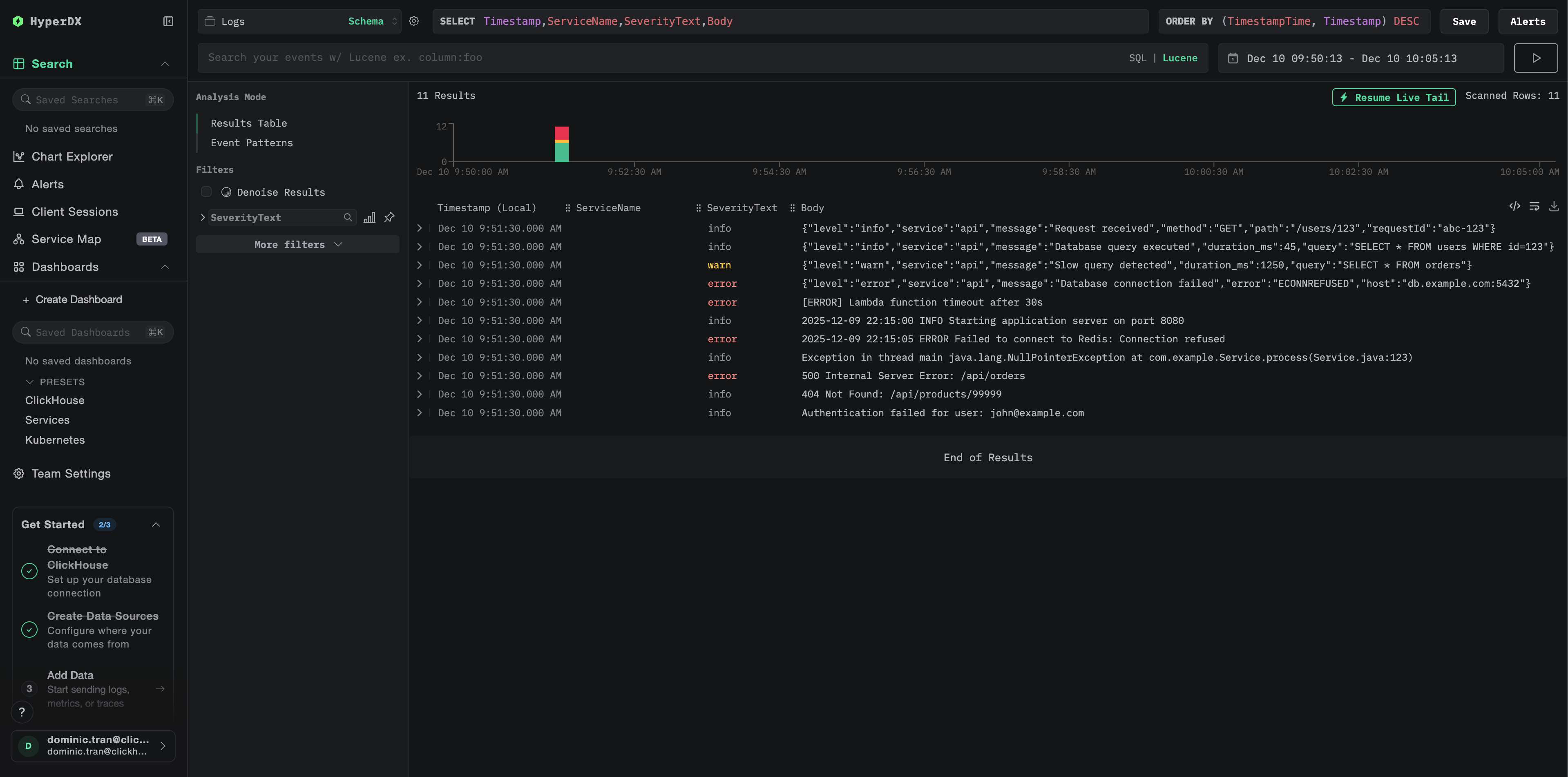Open the source settings gear beside Schema
This screenshot has width=1568, height=777.
[x=414, y=21]
